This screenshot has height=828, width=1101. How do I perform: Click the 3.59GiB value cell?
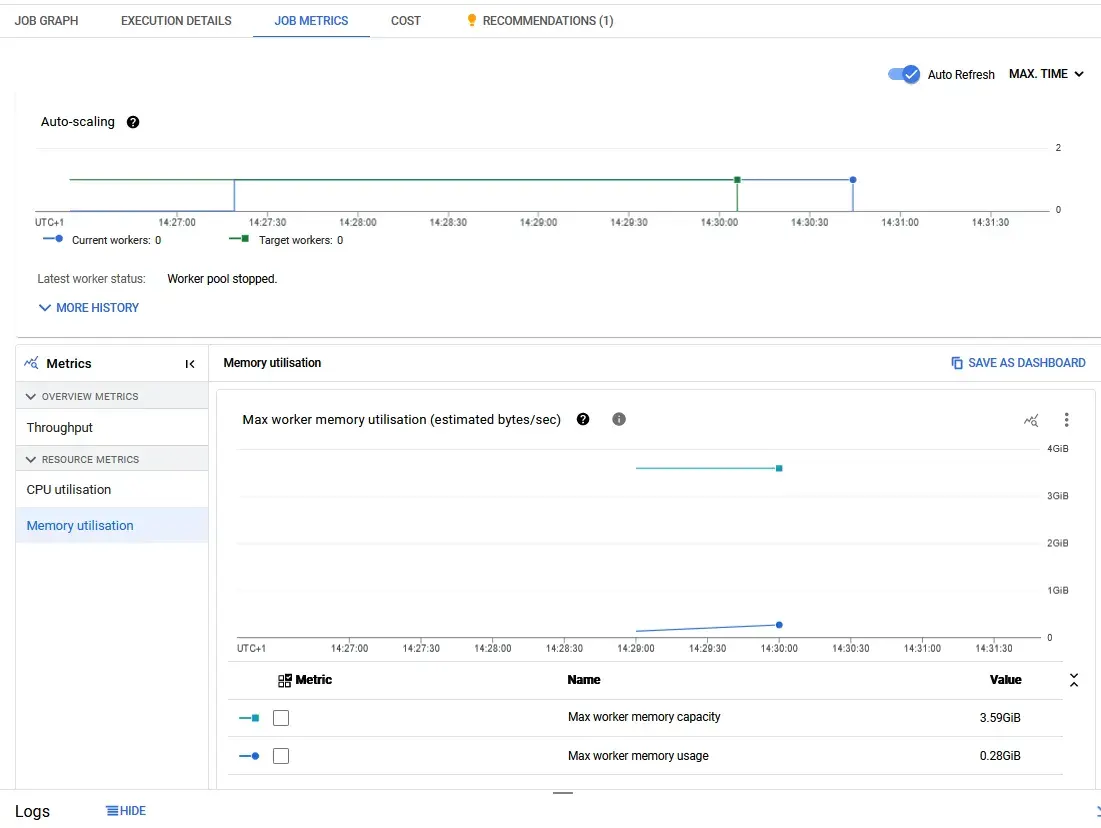tap(1000, 718)
